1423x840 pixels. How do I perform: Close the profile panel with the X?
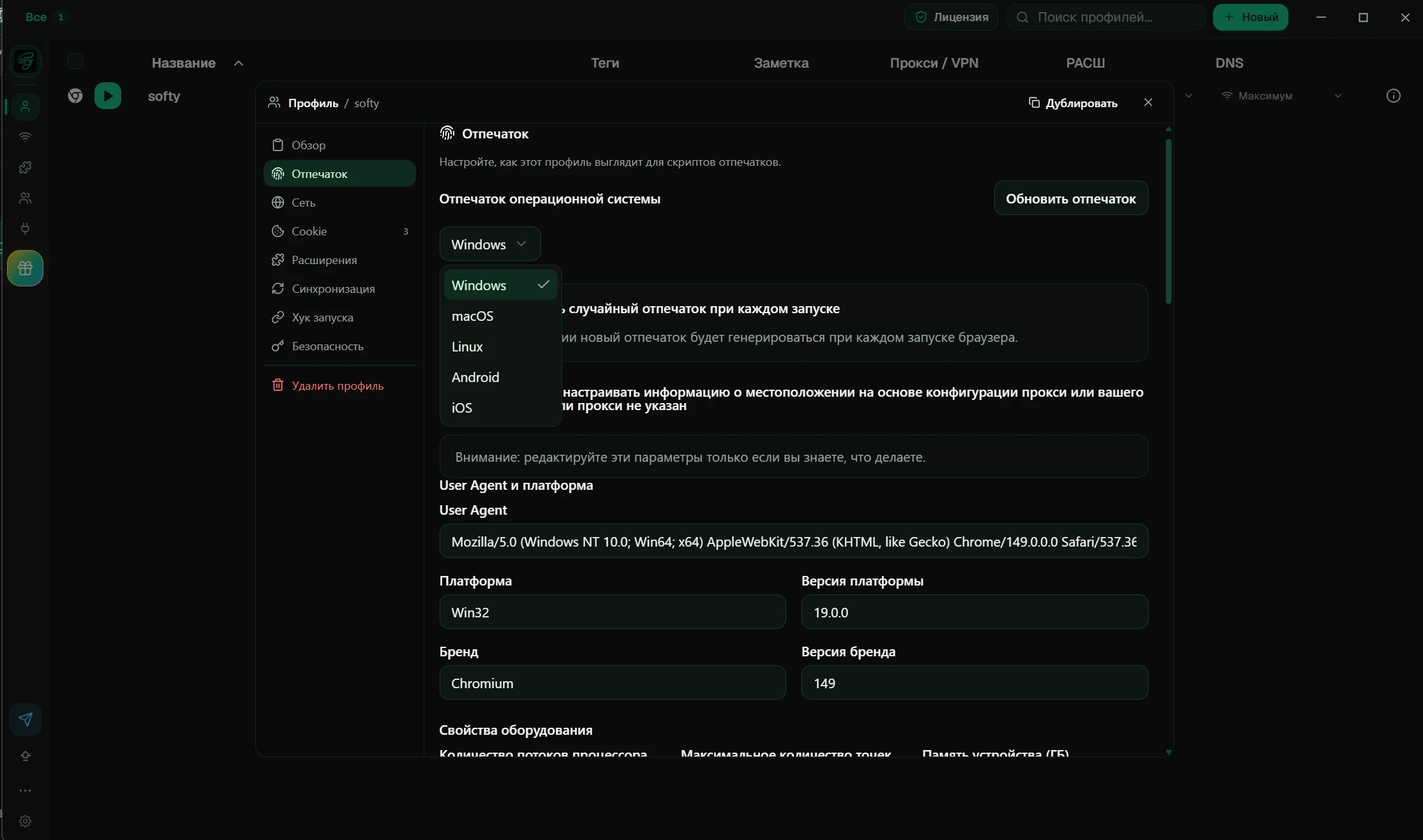[x=1148, y=102]
